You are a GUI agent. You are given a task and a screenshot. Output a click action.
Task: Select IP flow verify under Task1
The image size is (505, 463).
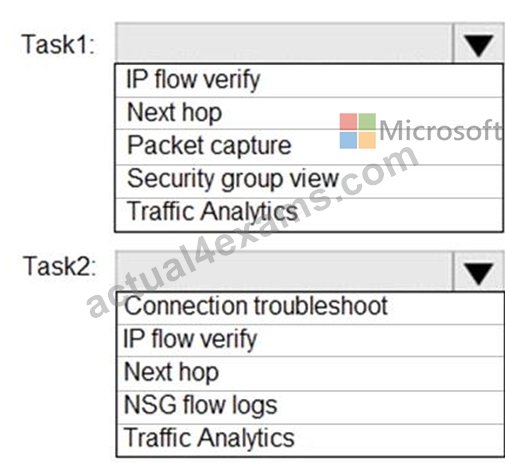pyautogui.click(x=309, y=80)
